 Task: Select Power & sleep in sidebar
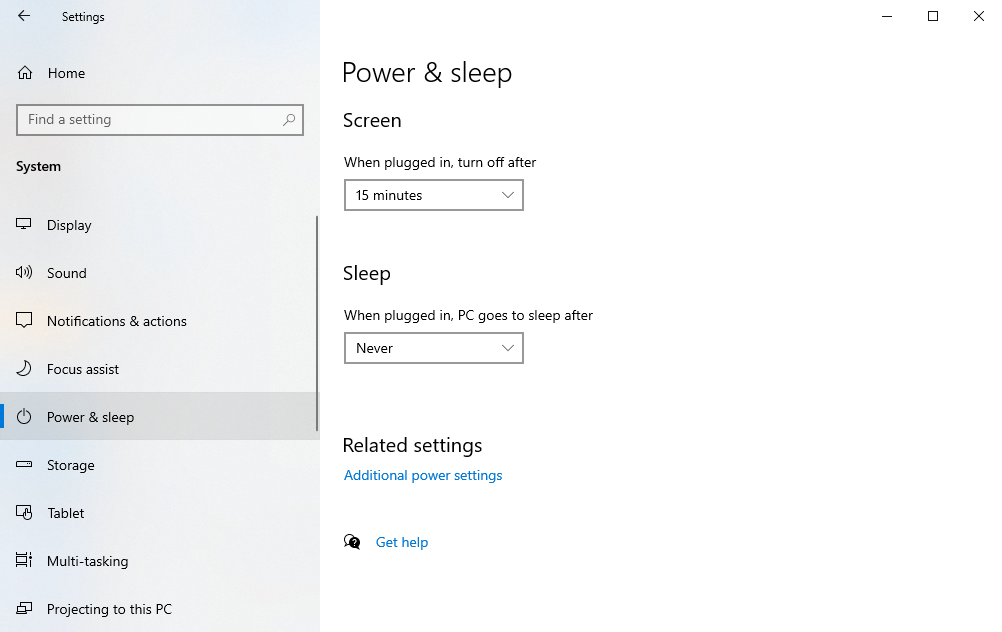(90, 417)
